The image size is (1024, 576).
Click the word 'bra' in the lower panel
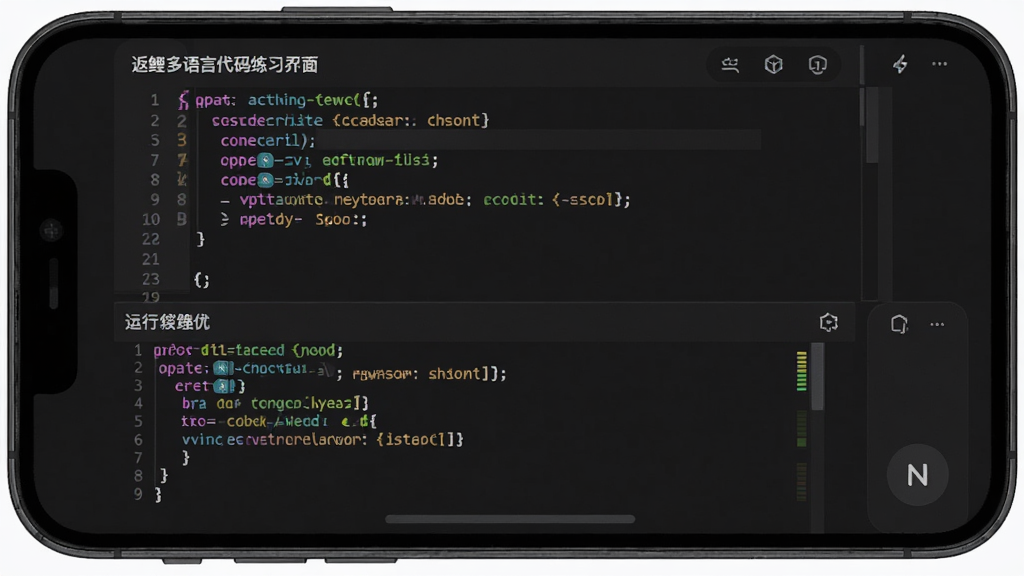click(x=195, y=403)
